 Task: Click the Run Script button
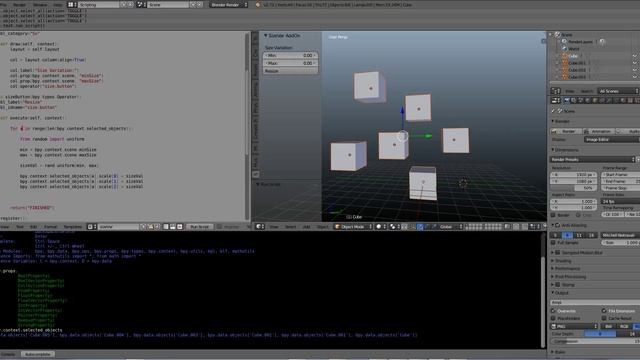199,227
